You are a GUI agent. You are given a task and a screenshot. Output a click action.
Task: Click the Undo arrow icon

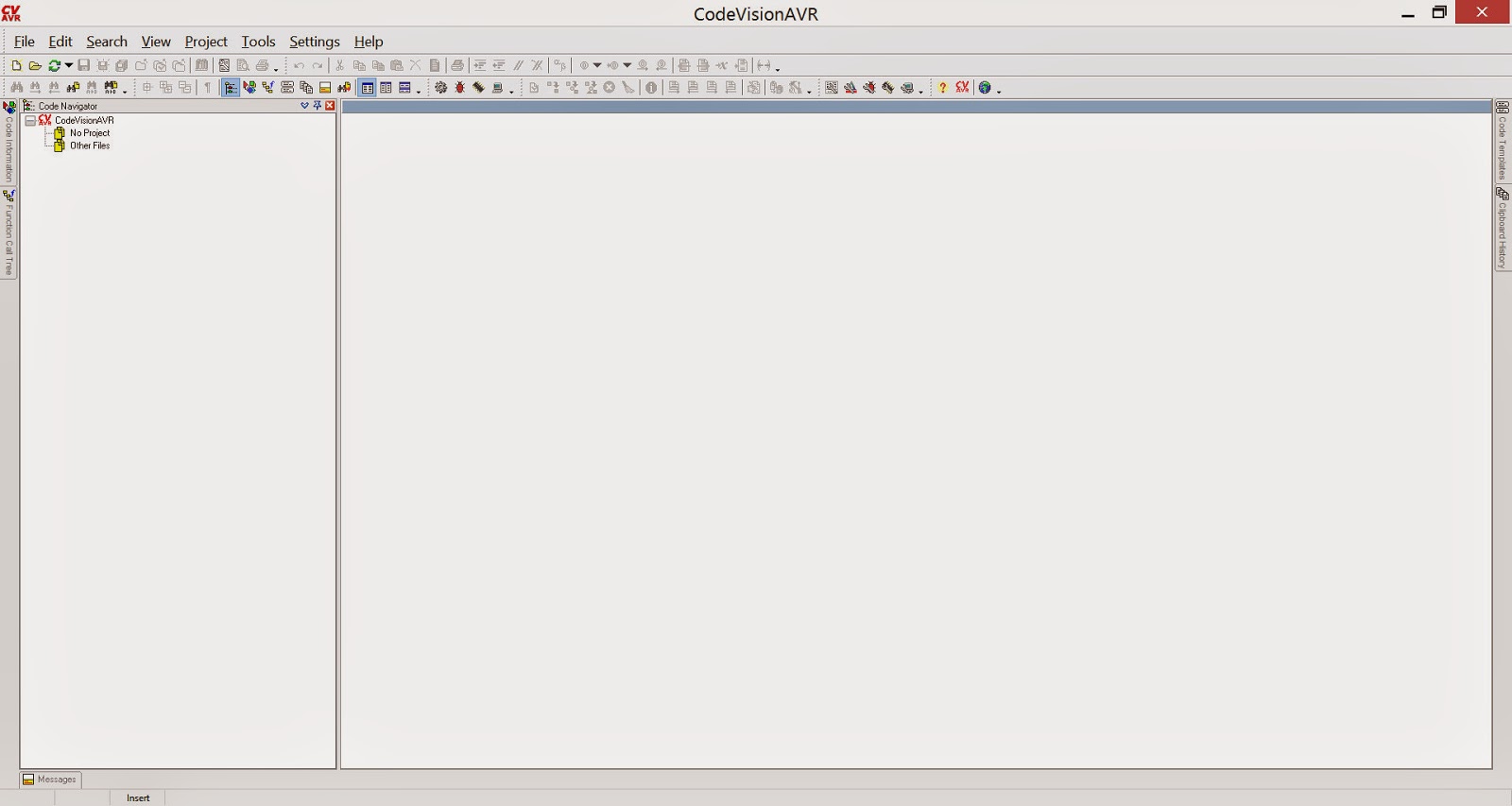click(299, 65)
